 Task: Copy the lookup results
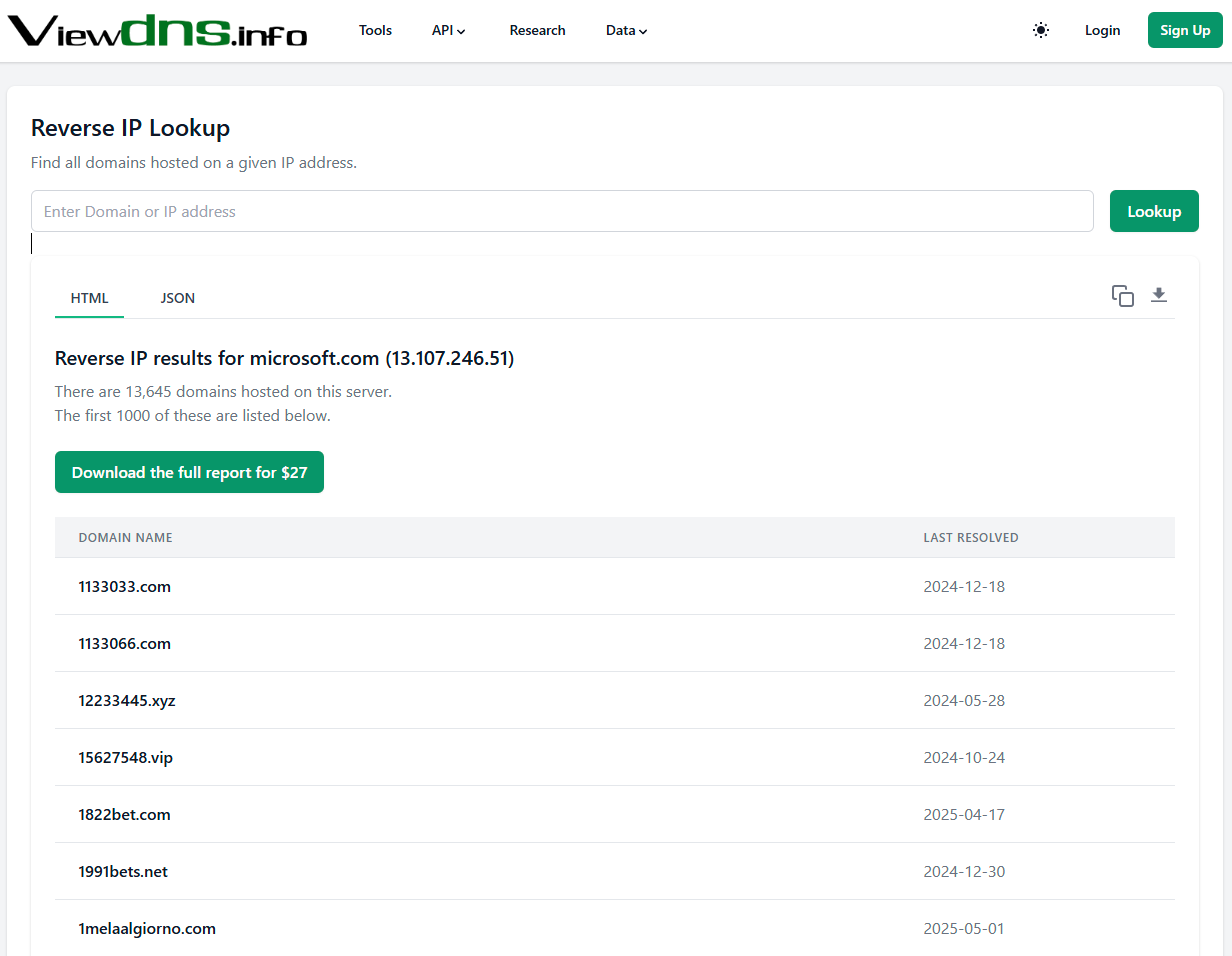(x=1122, y=295)
